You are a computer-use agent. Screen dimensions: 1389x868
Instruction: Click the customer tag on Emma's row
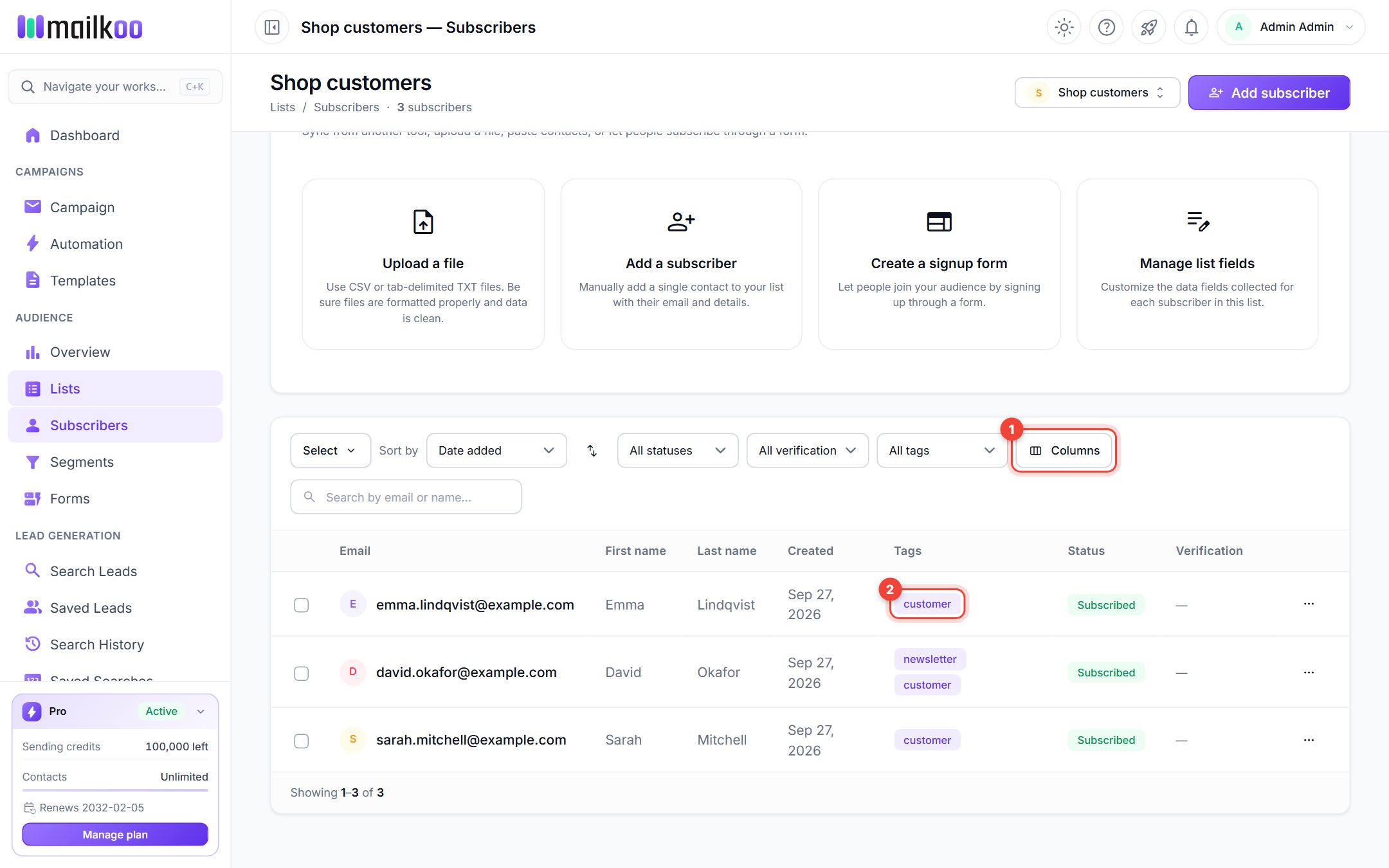[927, 604]
